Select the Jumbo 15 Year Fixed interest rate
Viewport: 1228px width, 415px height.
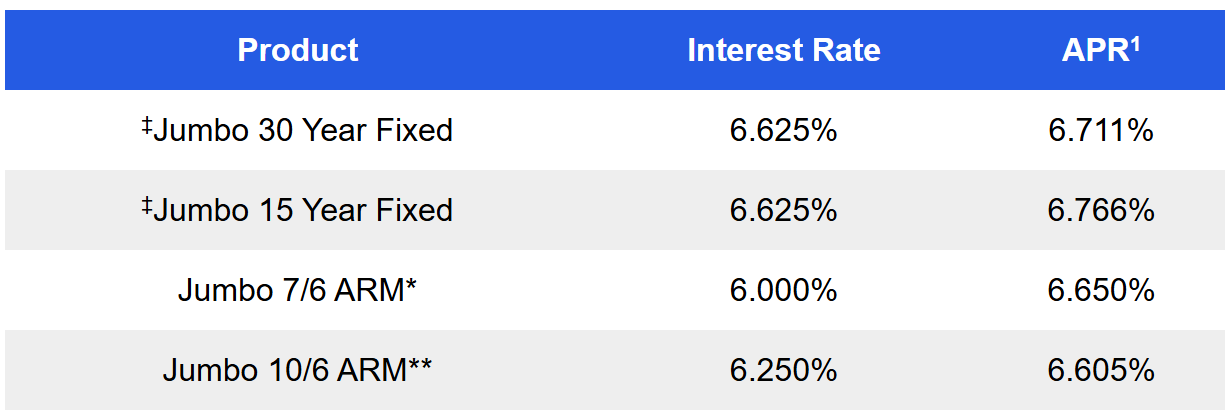[x=784, y=210]
